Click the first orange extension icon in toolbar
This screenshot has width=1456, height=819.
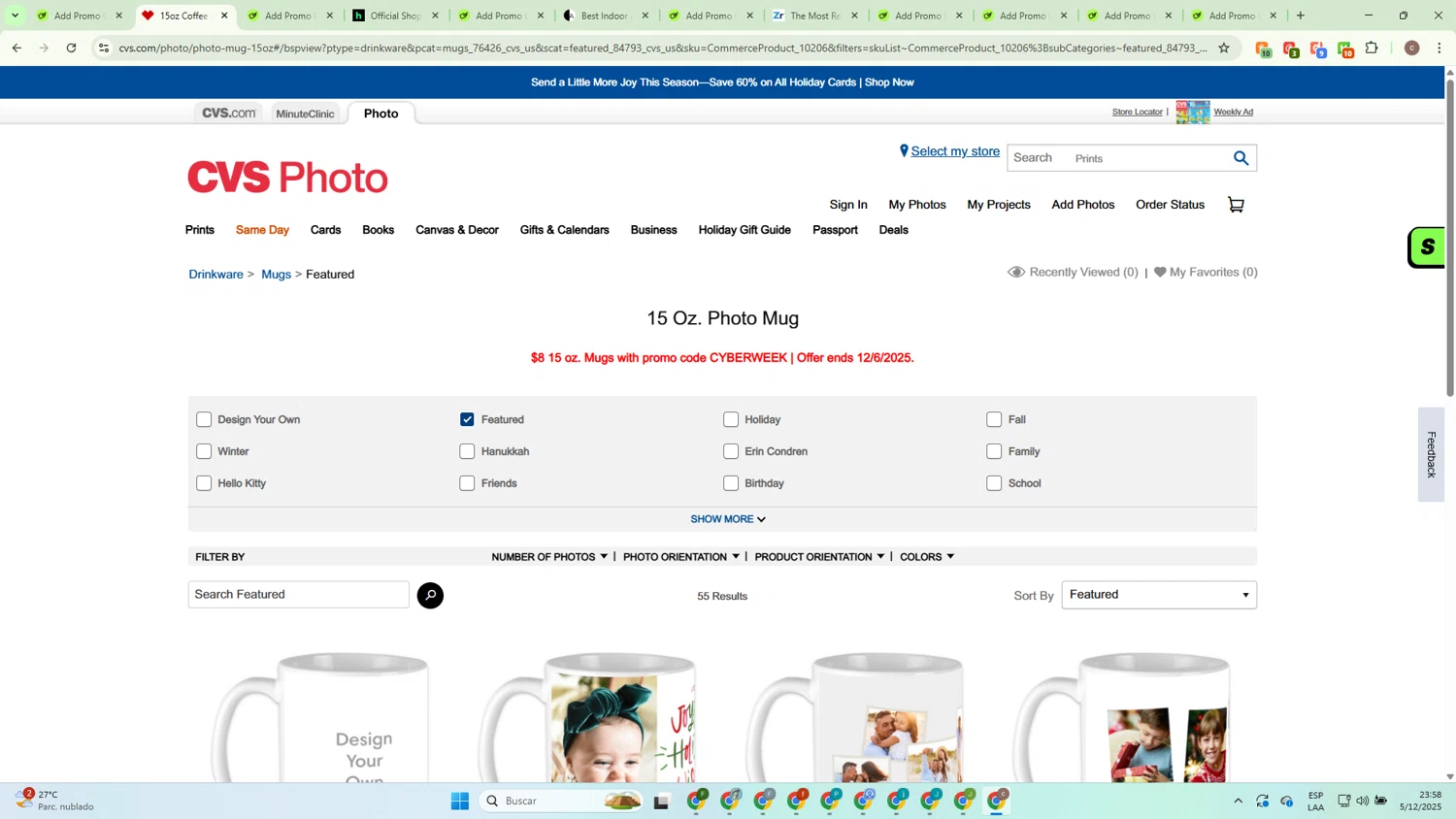tap(1263, 49)
